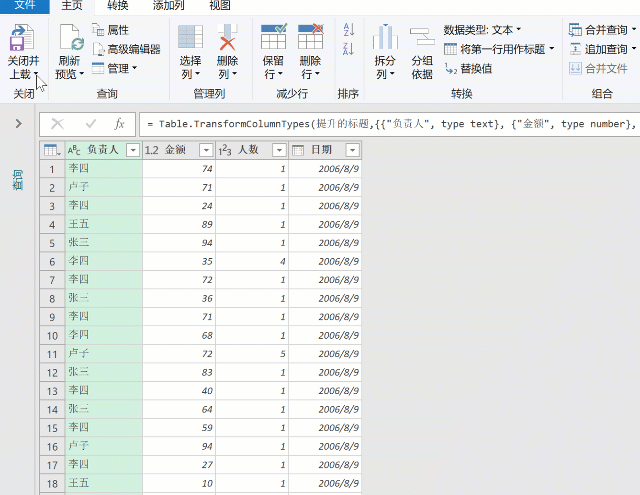Screen dimensions: 640x495
Task: Click the 刷新预览 refresh preview icon
Action: (69, 38)
